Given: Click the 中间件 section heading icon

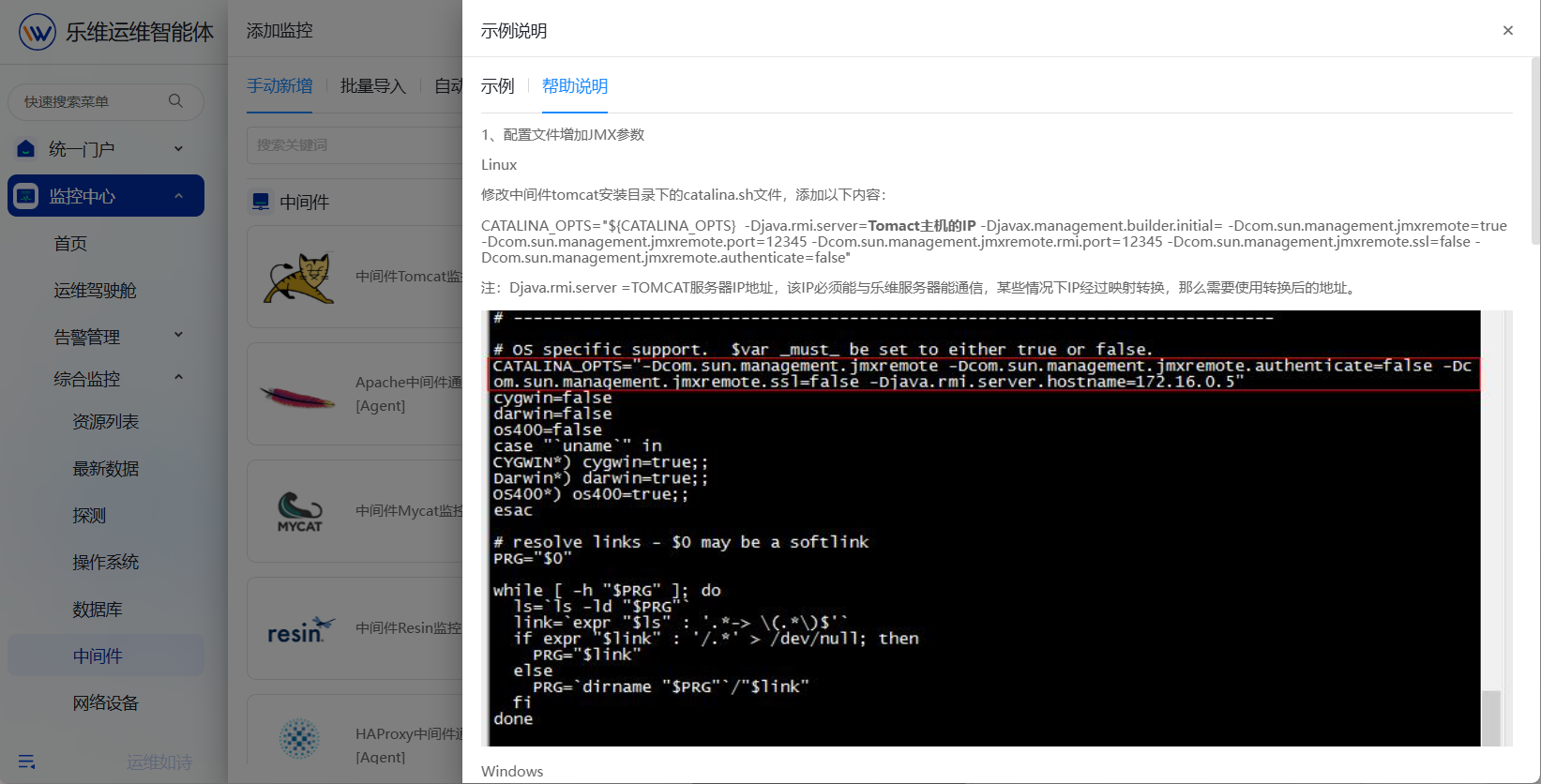Looking at the screenshot, I should pyautogui.click(x=261, y=202).
